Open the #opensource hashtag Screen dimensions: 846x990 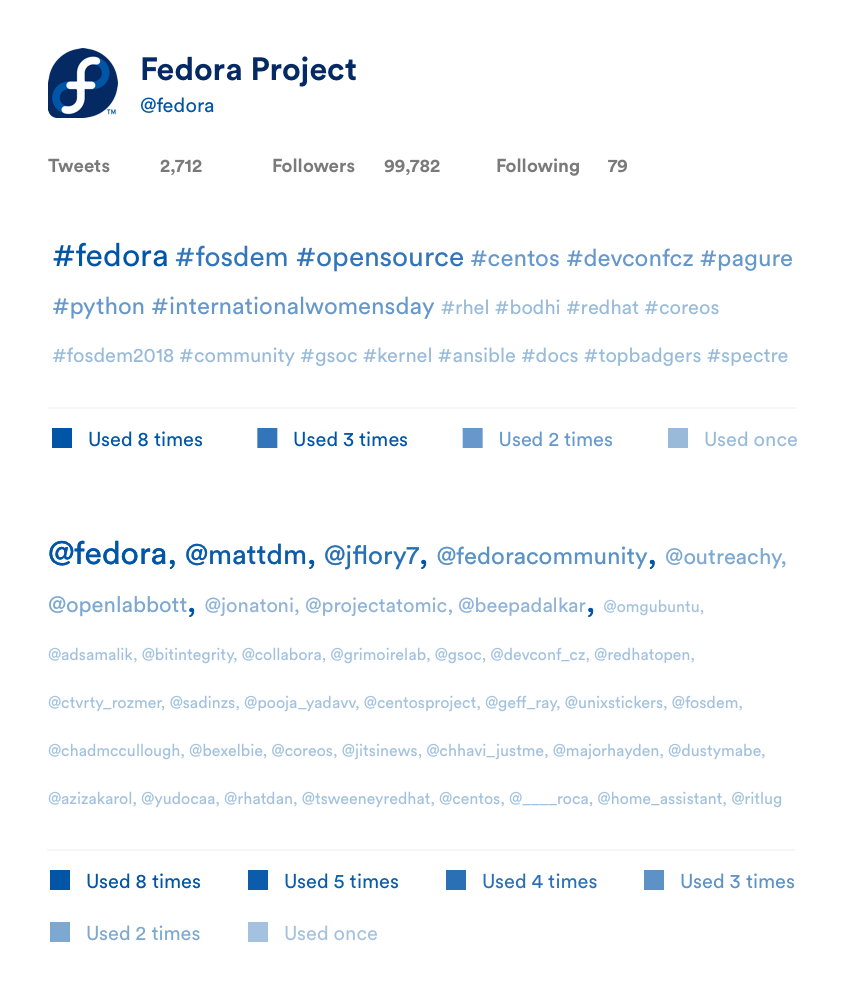pos(380,258)
